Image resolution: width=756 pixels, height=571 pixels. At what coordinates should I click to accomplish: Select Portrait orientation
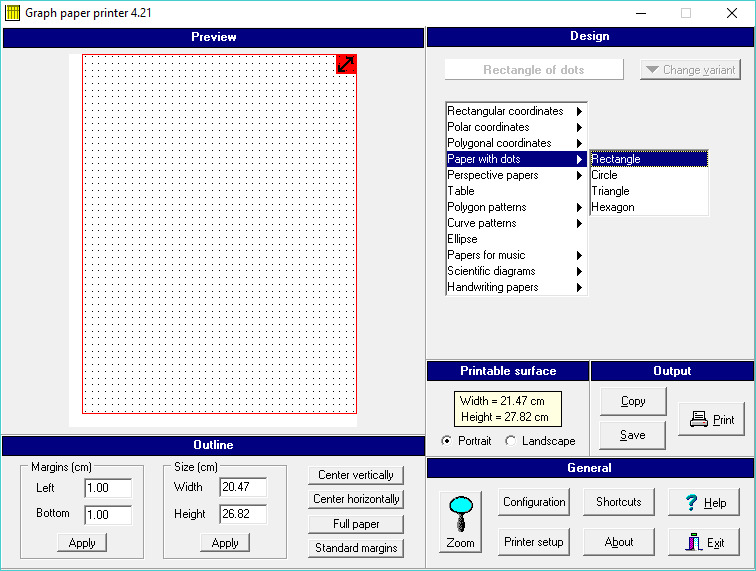tap(447, 441)
